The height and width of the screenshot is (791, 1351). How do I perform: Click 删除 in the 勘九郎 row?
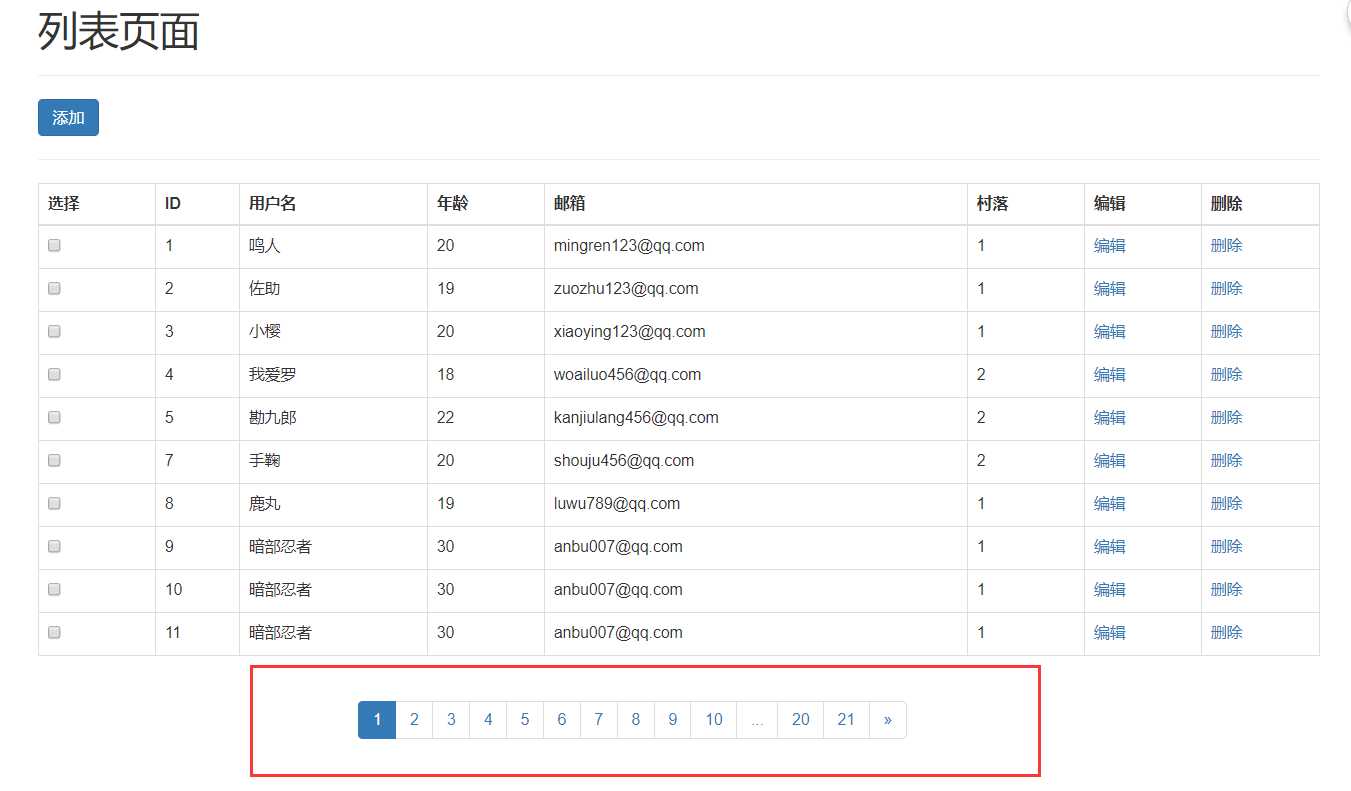tap(1226, 418)
